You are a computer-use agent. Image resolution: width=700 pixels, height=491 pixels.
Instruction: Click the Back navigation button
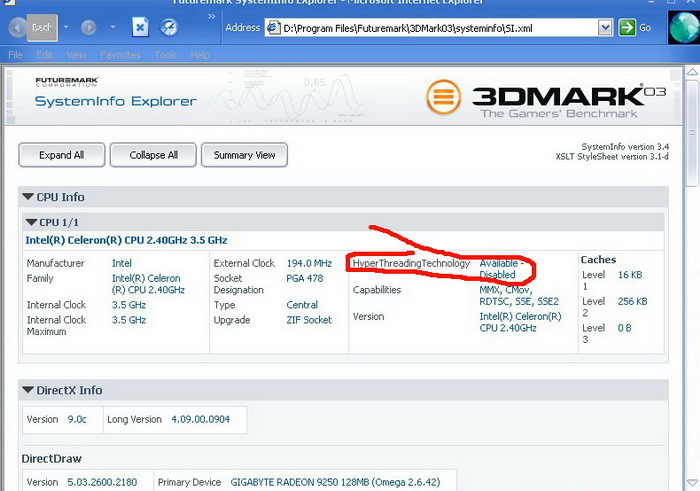pyautogui.click(x=32, y=28)
